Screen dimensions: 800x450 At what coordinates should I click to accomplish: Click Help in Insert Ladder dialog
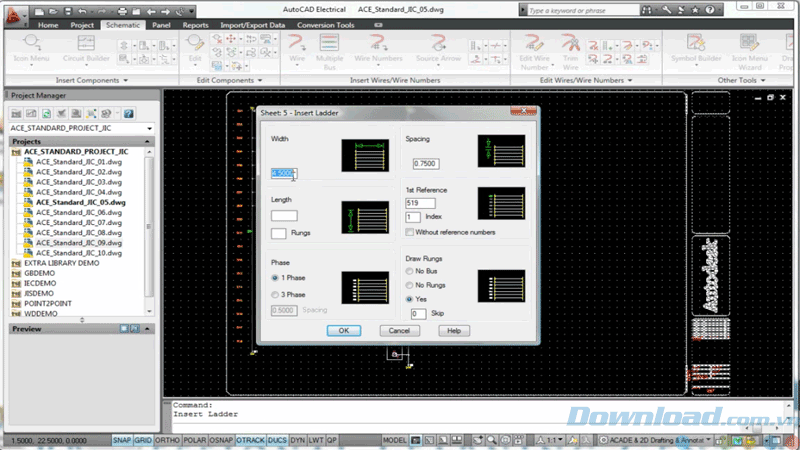454,331
